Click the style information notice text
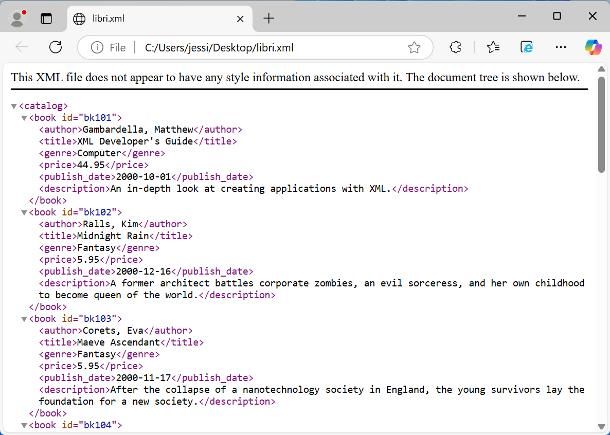The height and width of the screenshot is (435, 610). pyautogui.click(x=295, y=77)
